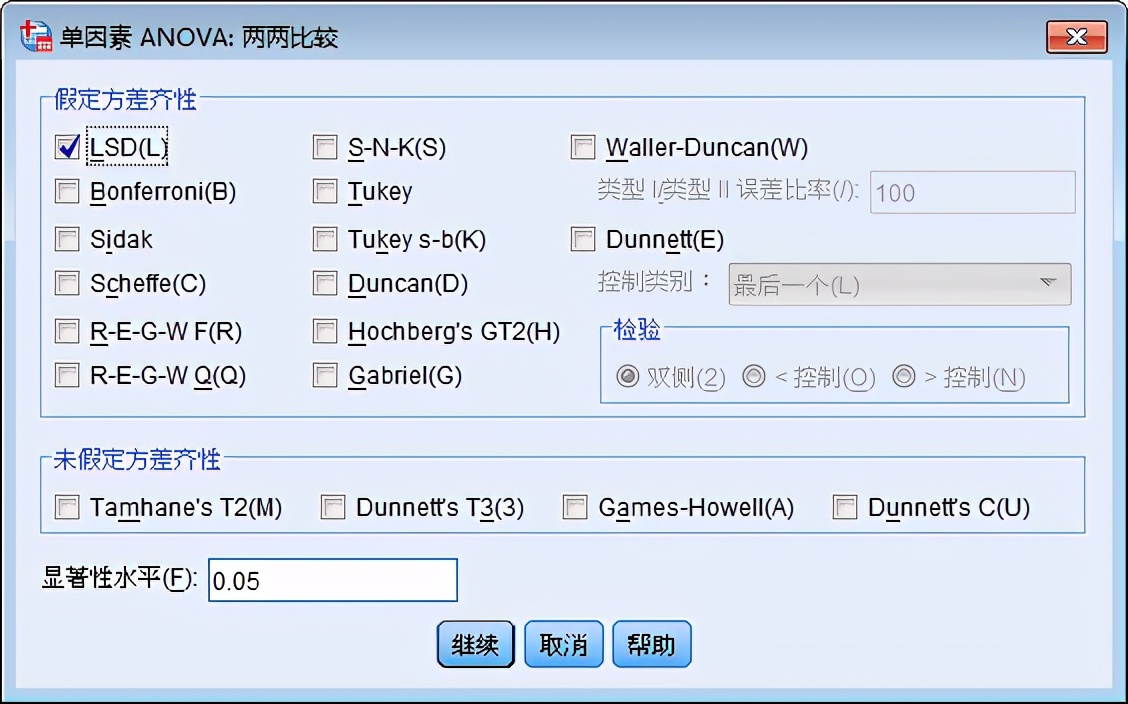Select the Tukey checkbox
Image resolution: width=1128 pixels, height=704 pixels.
(x=325, y=192)
